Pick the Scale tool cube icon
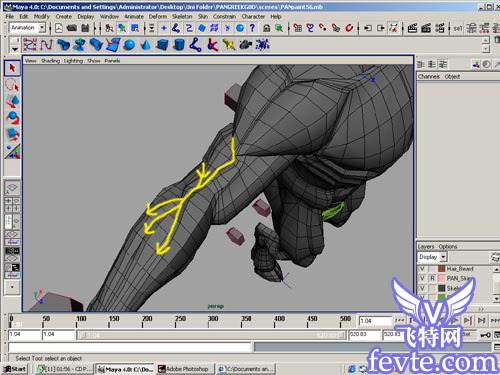The width and height of the screenshot is (500, 375). pos(12,134)
